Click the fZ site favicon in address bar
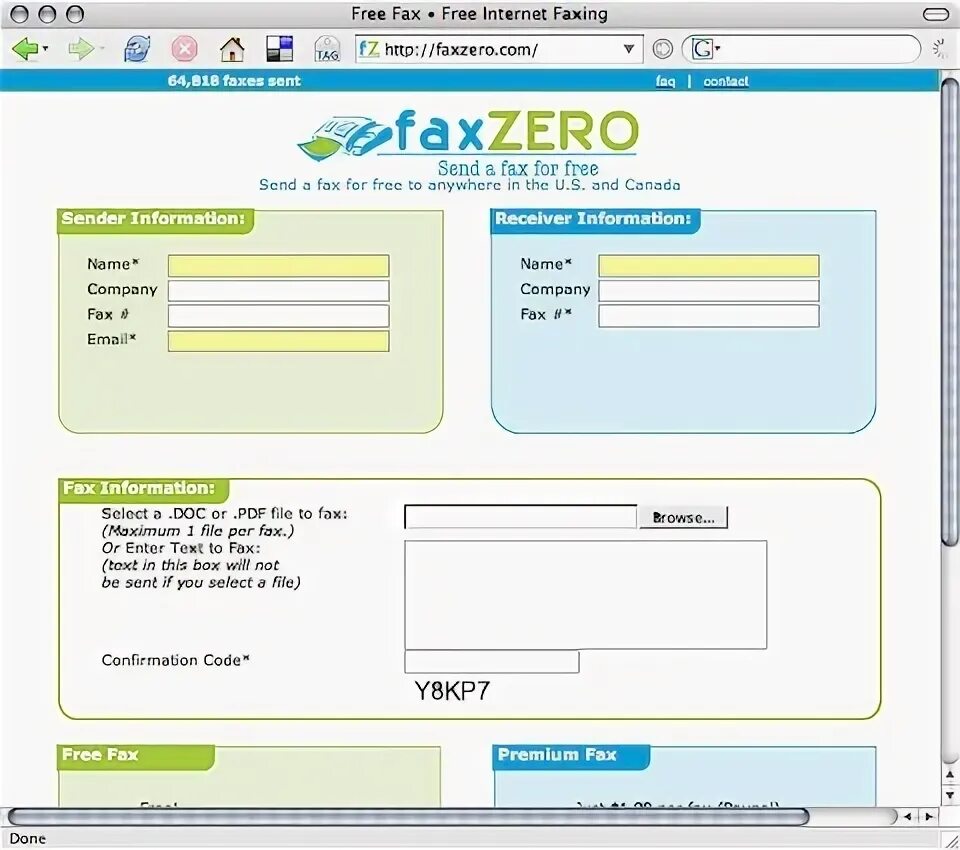 click(369, 49)
